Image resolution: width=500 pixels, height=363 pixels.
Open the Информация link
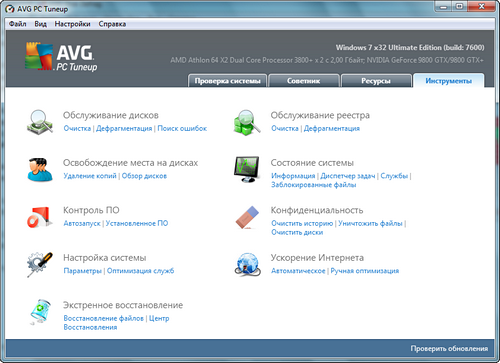tap(293, 176)
